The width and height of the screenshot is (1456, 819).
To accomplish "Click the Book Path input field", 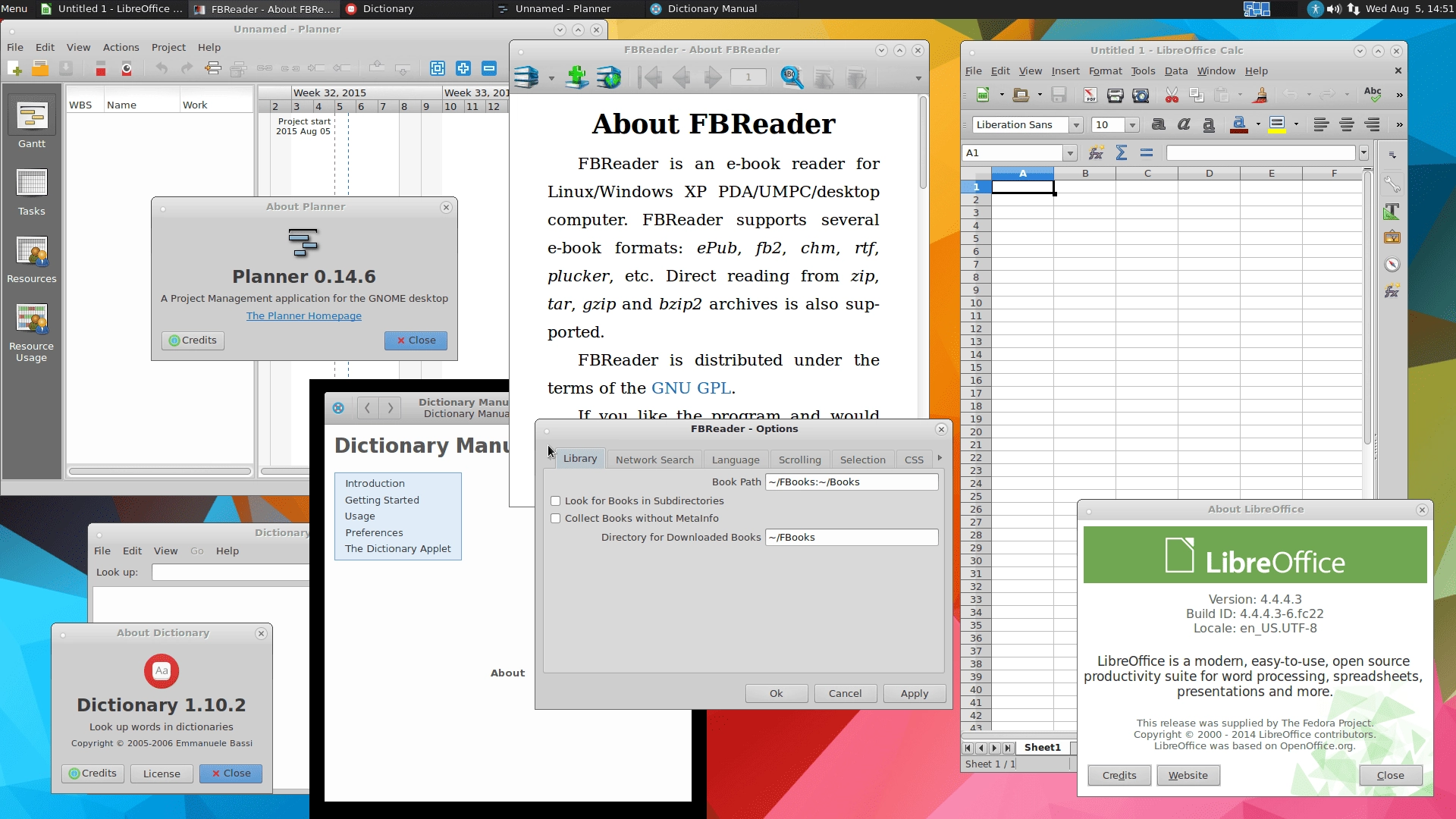I will click(852, 482).
